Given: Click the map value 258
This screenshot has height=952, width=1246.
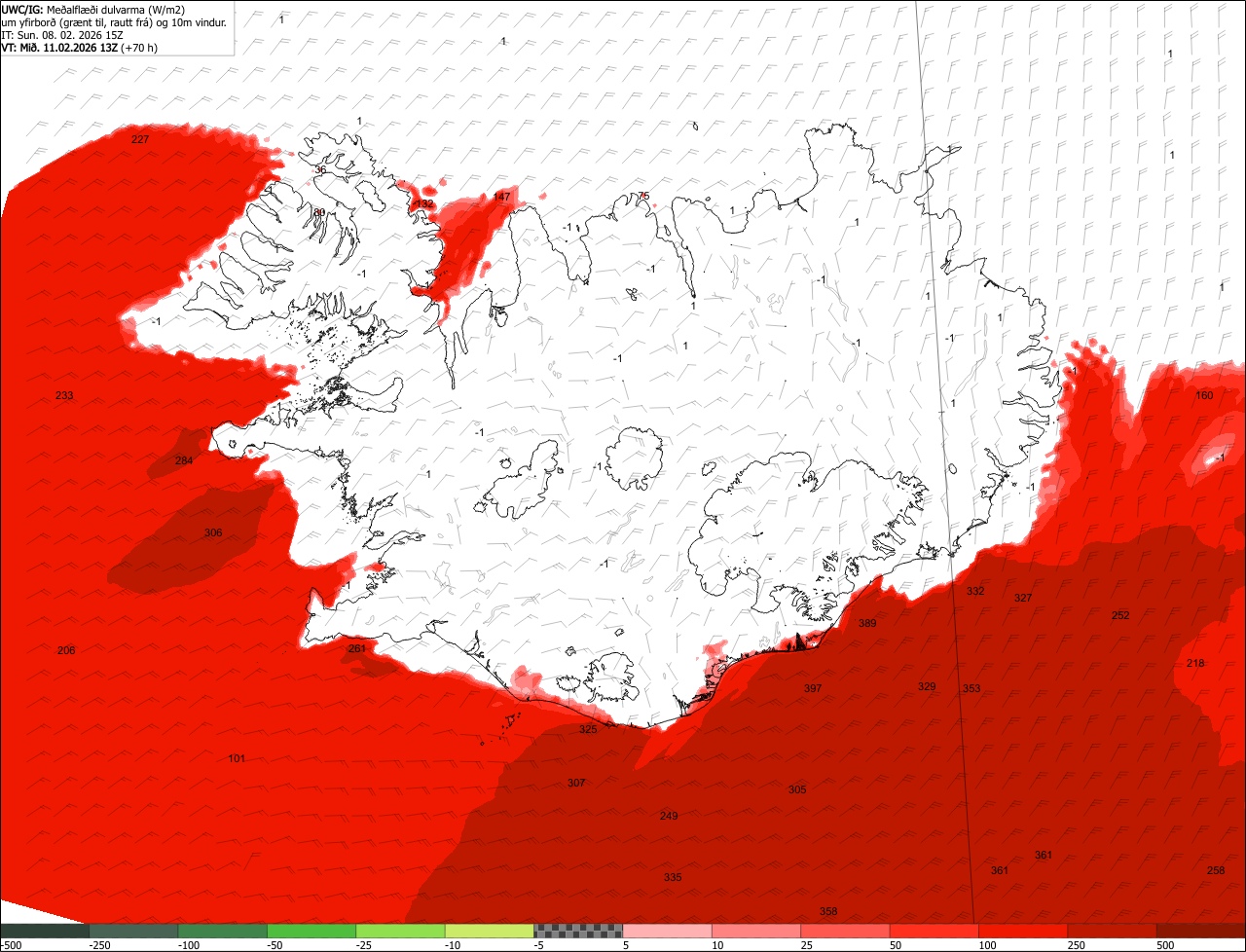Looking at the screenshot, I should point(1216,870).
